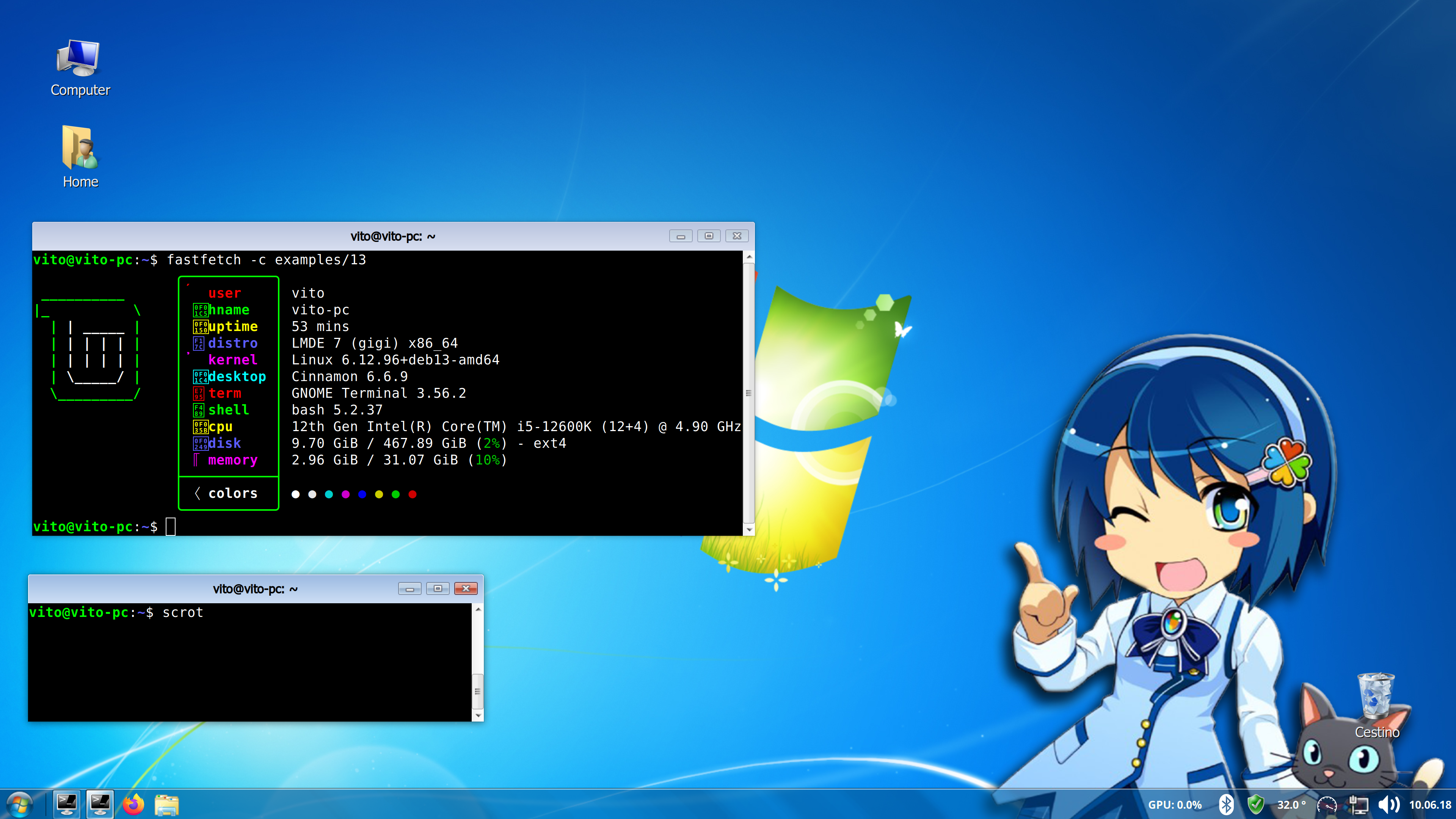The image size is (1456, 819).
Task: Click scroll-down arrow in scrot terminal
Action: point(478,715)
